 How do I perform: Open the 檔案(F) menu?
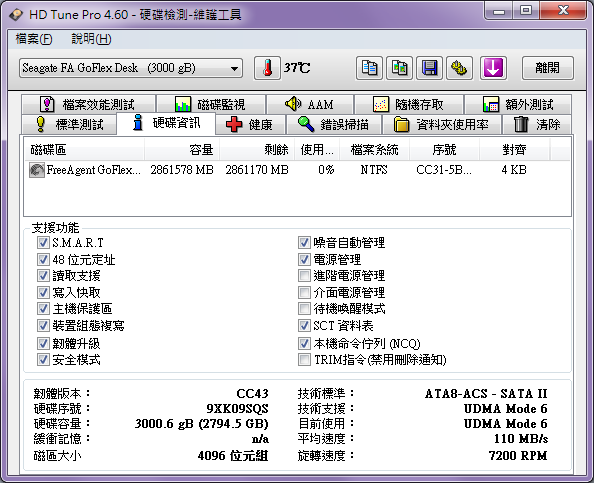pos(34,39)
